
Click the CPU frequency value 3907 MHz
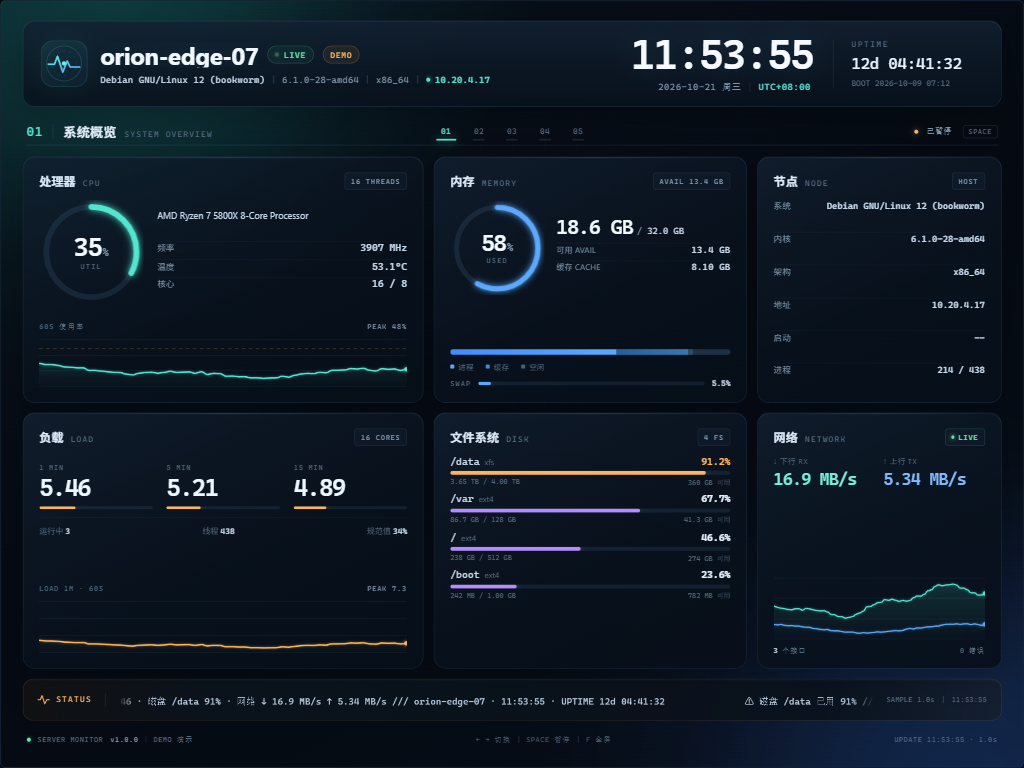[383, 248]
